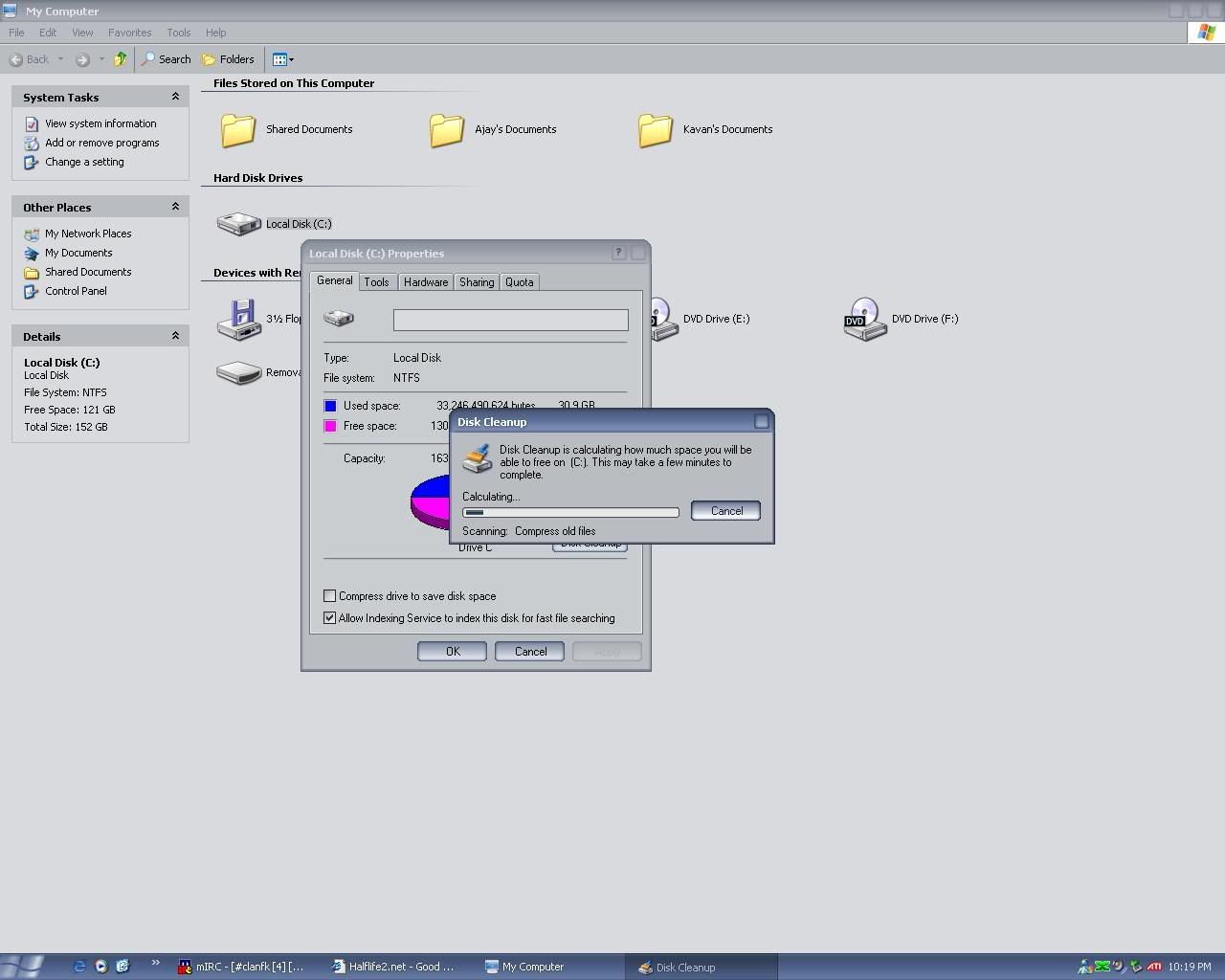
Task: Click the disk usage pie chart
Action: (x=431, y=501)
